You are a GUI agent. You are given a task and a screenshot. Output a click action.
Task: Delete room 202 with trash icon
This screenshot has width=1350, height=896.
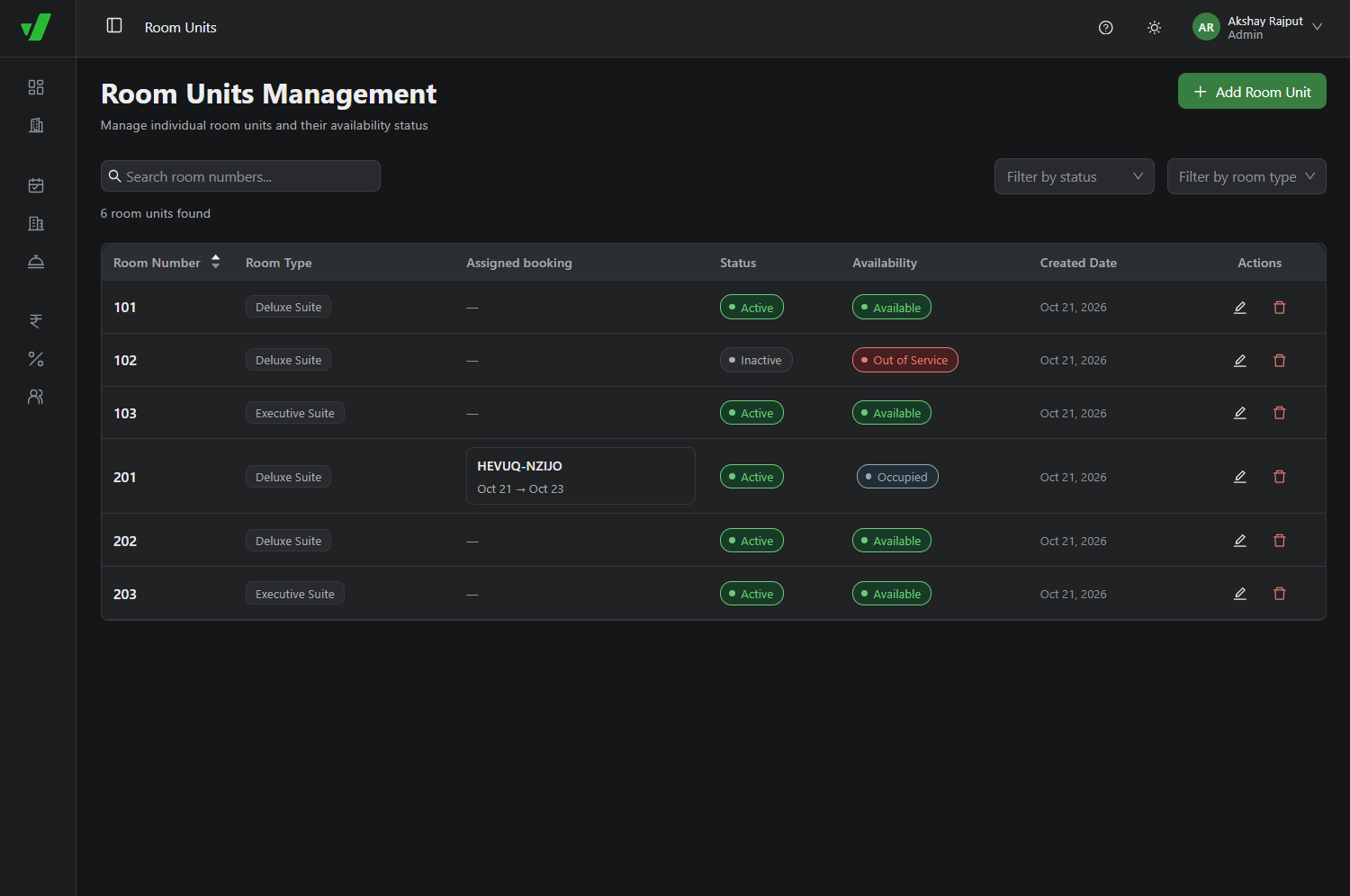coord(1280,541)
